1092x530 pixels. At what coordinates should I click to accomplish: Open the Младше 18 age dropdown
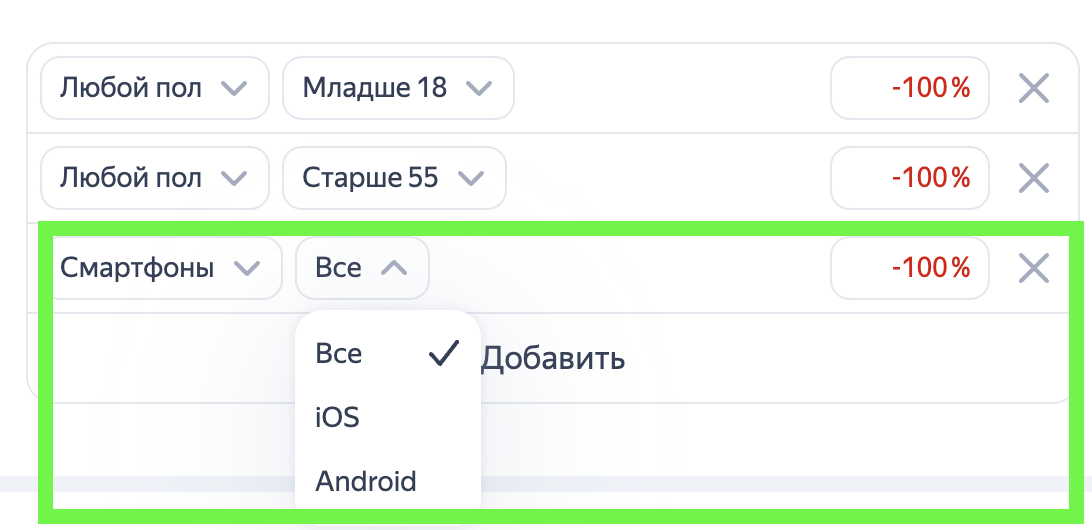click(397, 88)
